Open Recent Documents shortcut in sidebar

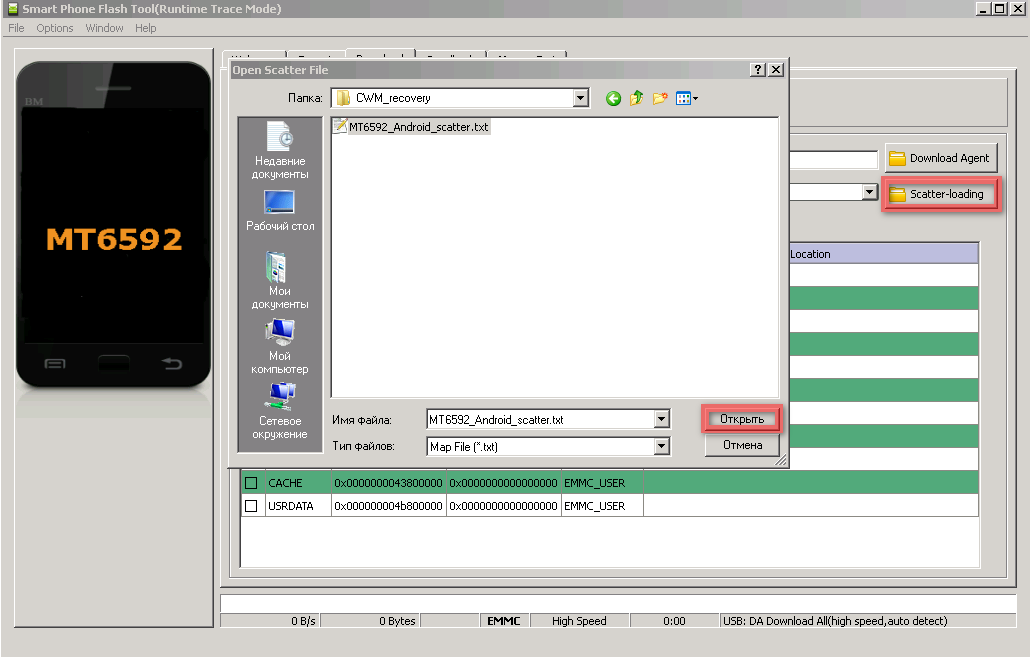[x=280, y=150]
